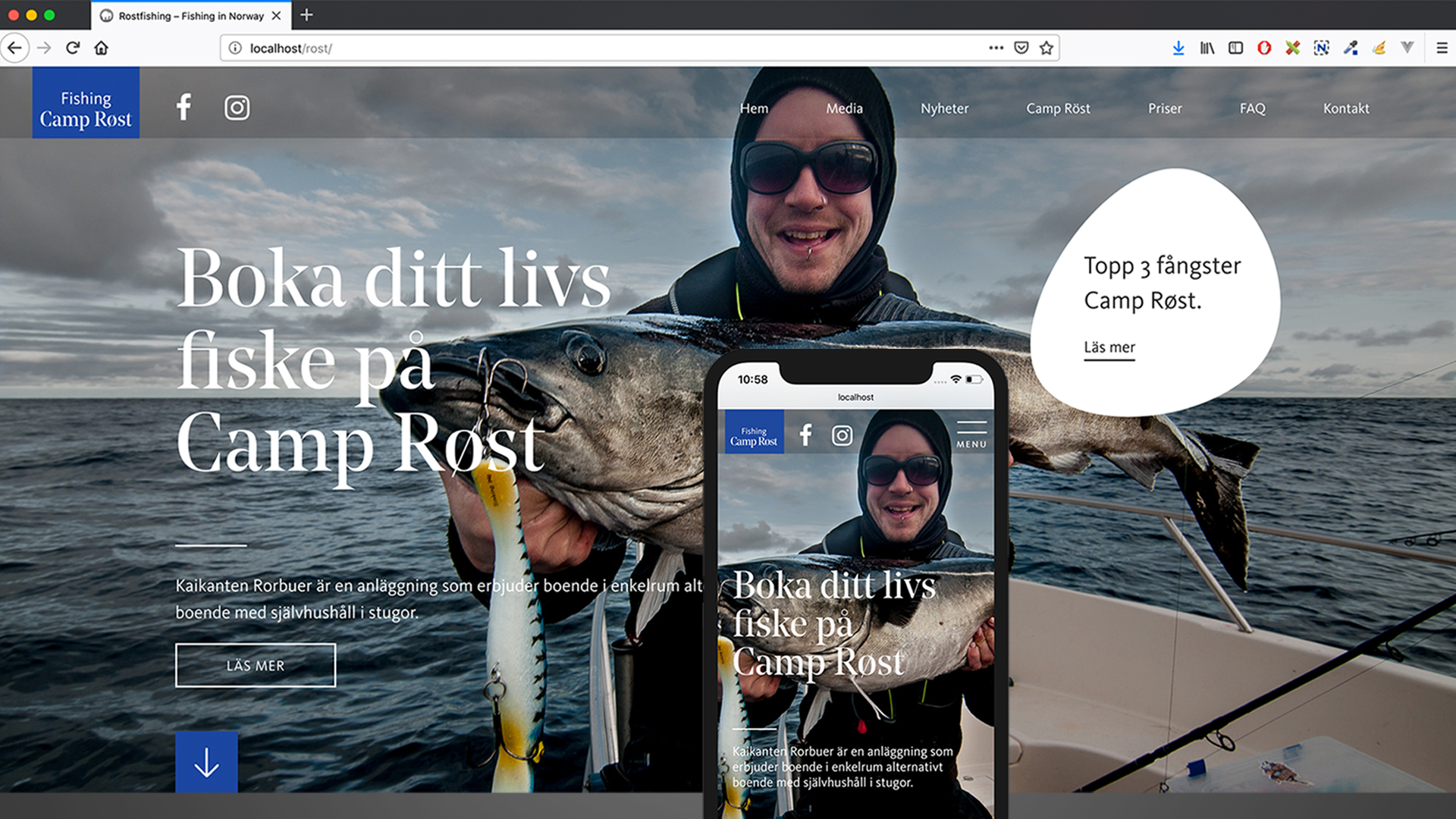
Task: Reload the page
Action: [x=73, y=48]
